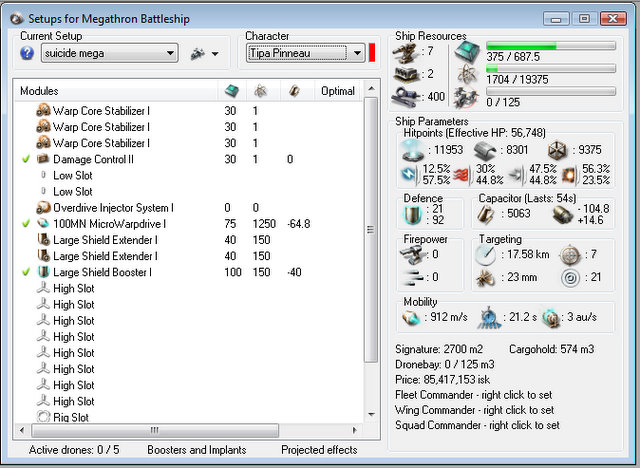This screenshot has width=640, height=468.
Task: Toggle the Damage Control II active checkmark
Action: tap(26, 159)
